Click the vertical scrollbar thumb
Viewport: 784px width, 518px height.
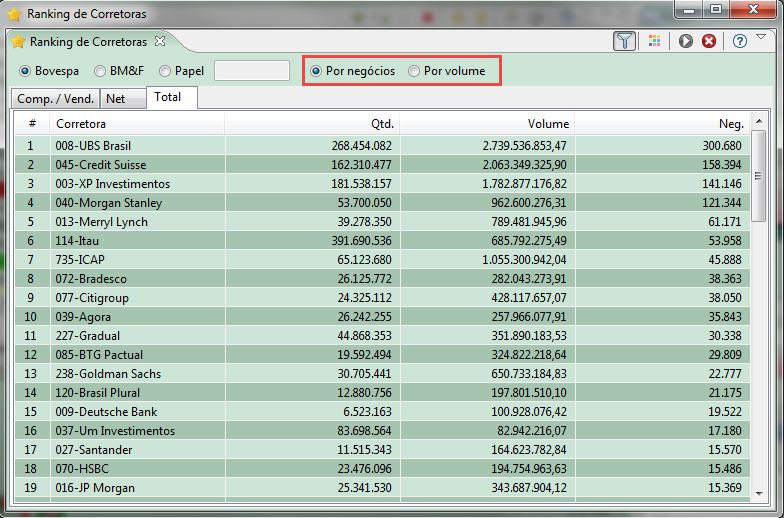[758, 176]
